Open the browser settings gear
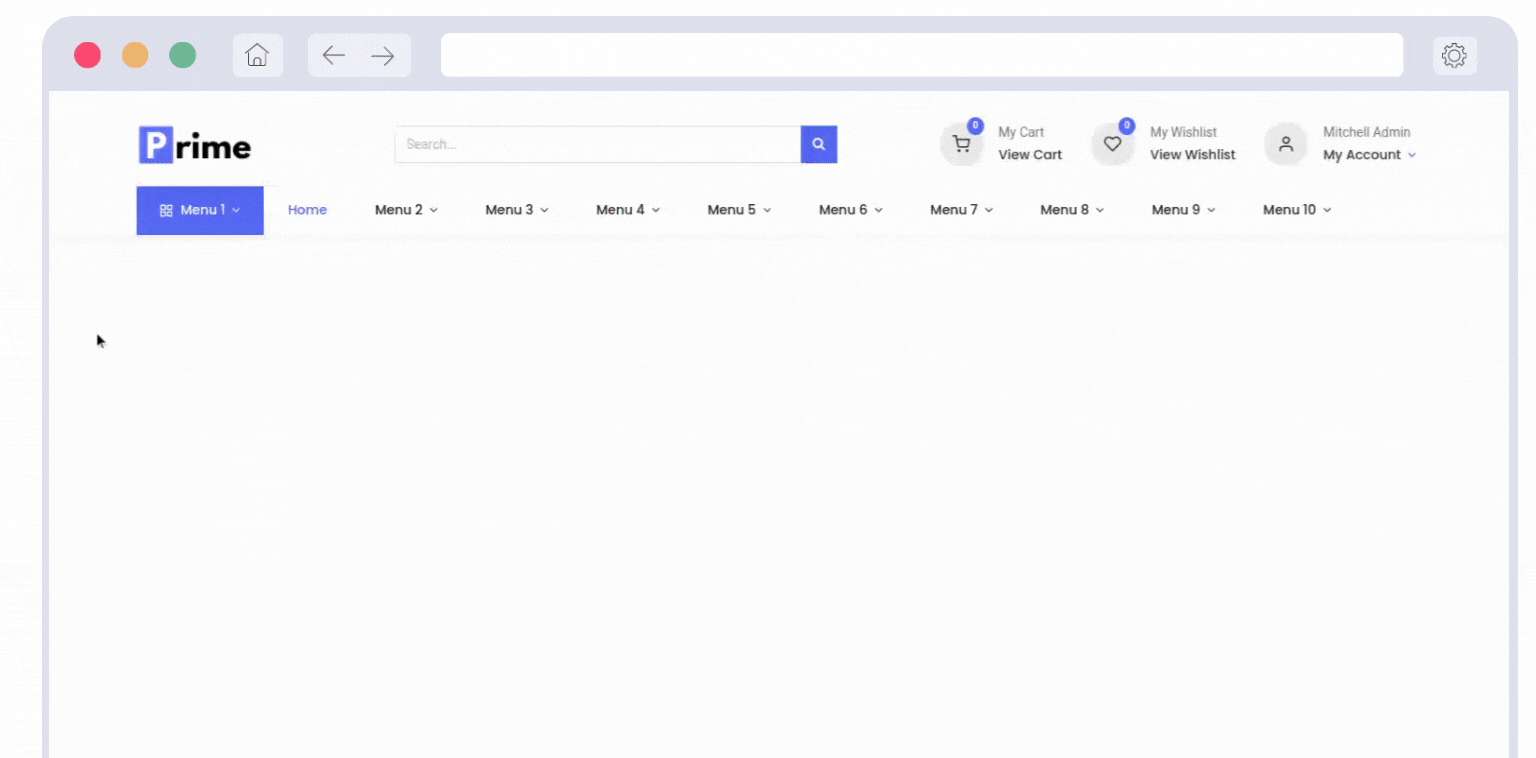 click(x=1454, y=56)
